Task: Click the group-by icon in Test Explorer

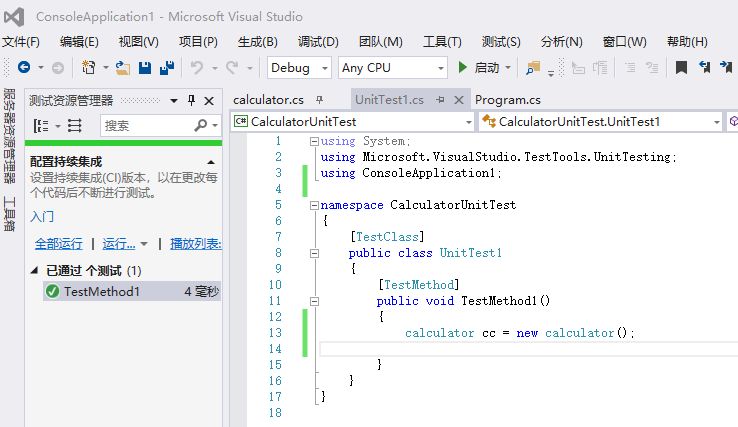Action: click(x=41, y=126)
